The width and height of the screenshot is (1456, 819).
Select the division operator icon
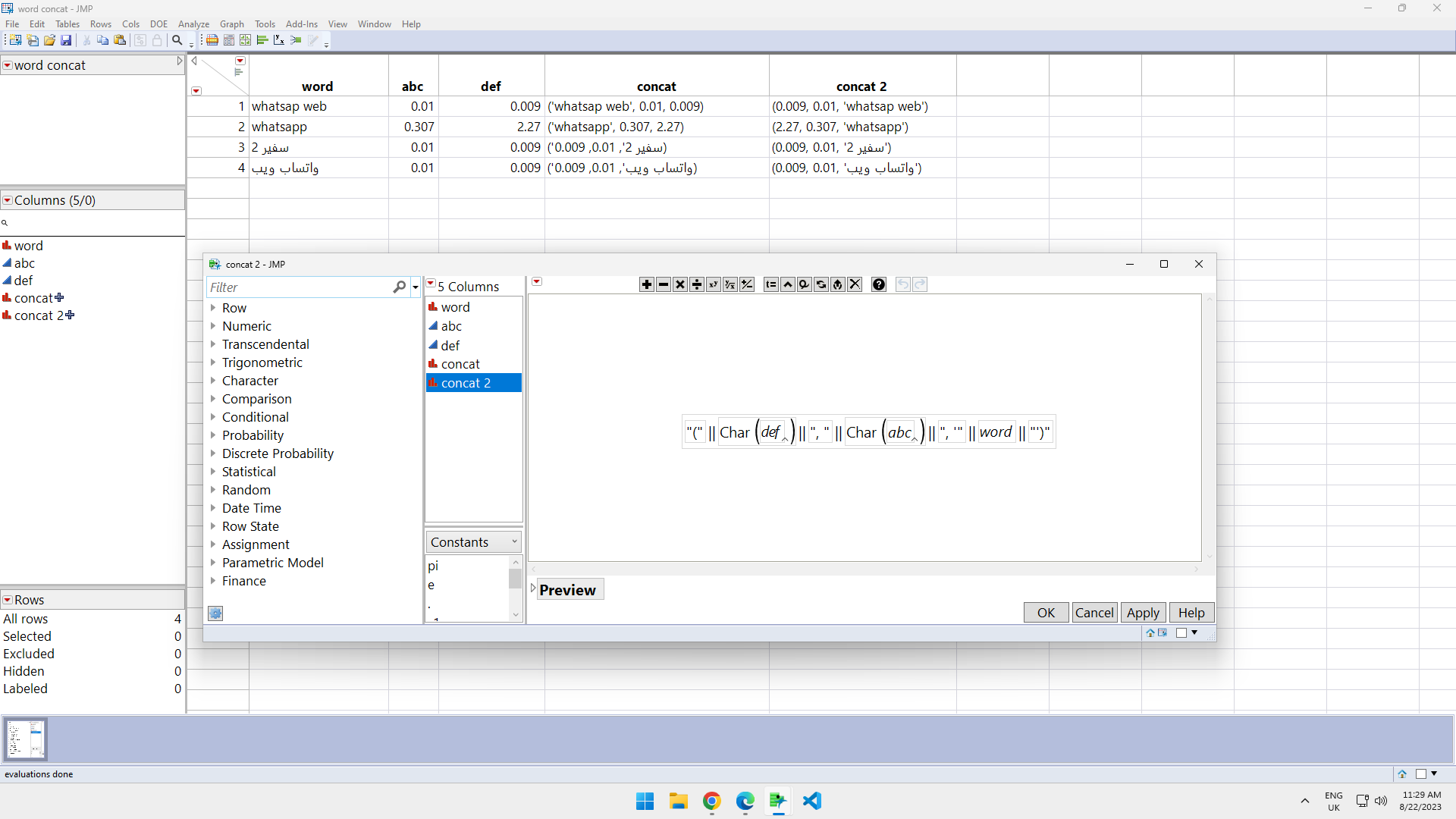tap(696, 284)
